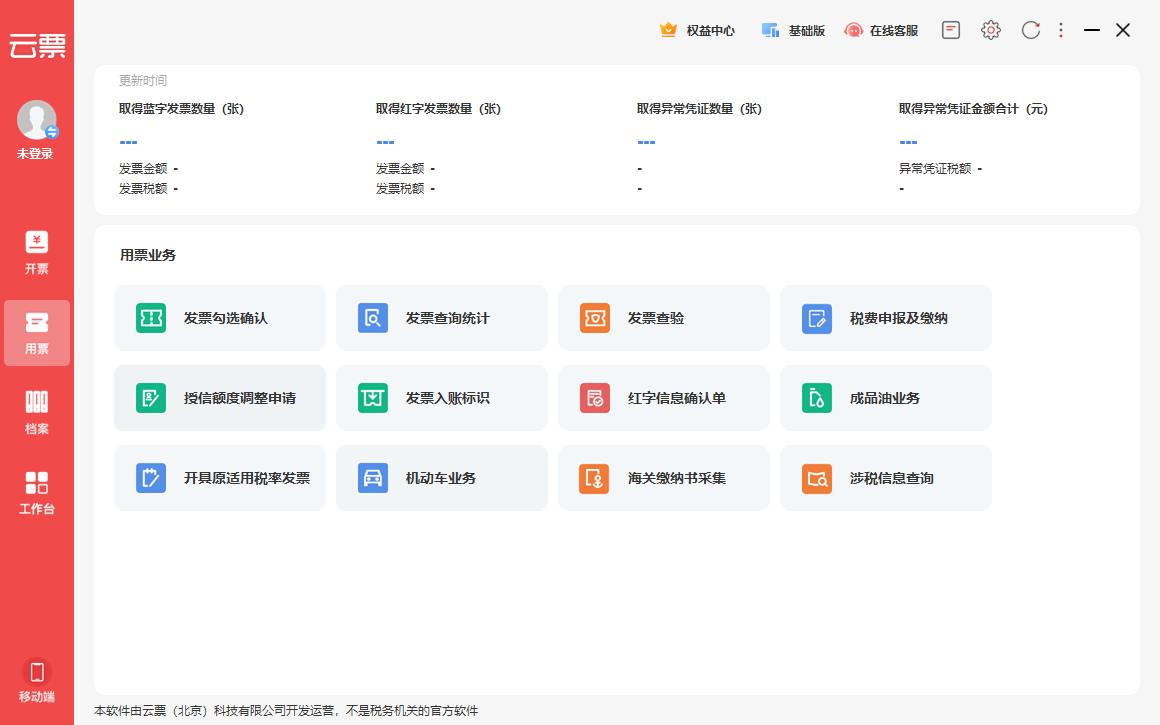The width and height of the screenshot is (1160, 725).
Task: Go to the 工作台 sidebar section
Action: 37,493
